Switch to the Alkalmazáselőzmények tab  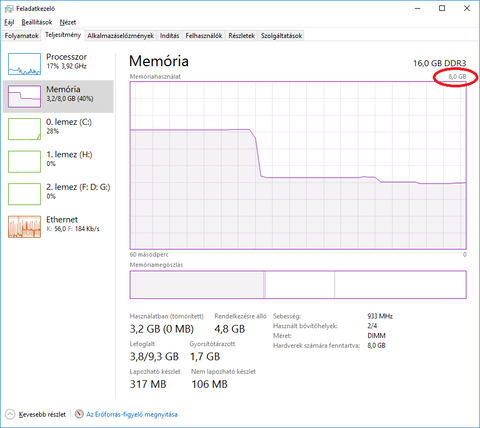pyautogui.click(x=120, y=36)
